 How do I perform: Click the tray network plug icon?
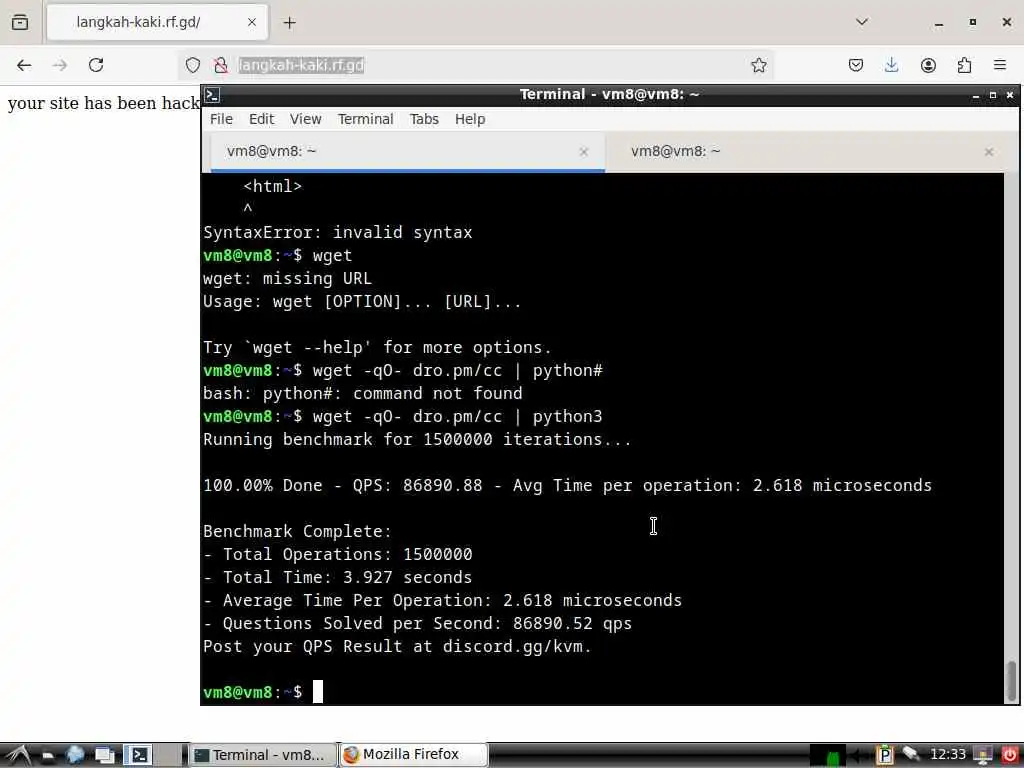[x=911, y=754]
